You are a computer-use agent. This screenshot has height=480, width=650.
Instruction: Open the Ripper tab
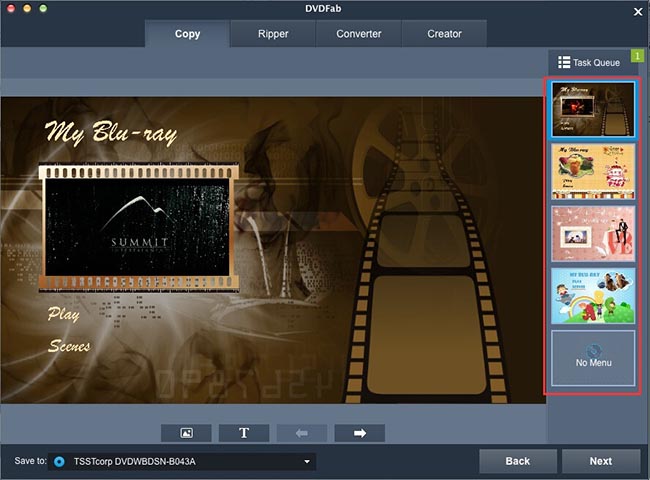[273, 34]
